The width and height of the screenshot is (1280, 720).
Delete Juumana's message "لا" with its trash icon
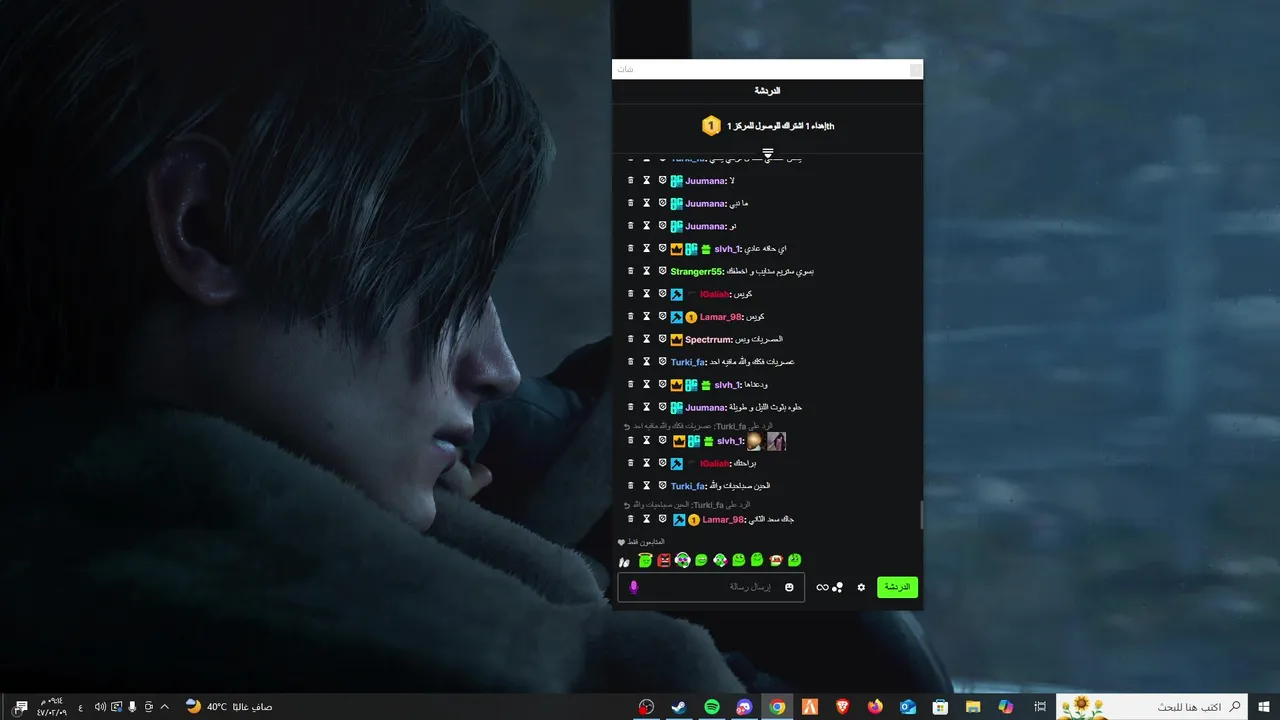pyautogui.click(x=630, y=181)
